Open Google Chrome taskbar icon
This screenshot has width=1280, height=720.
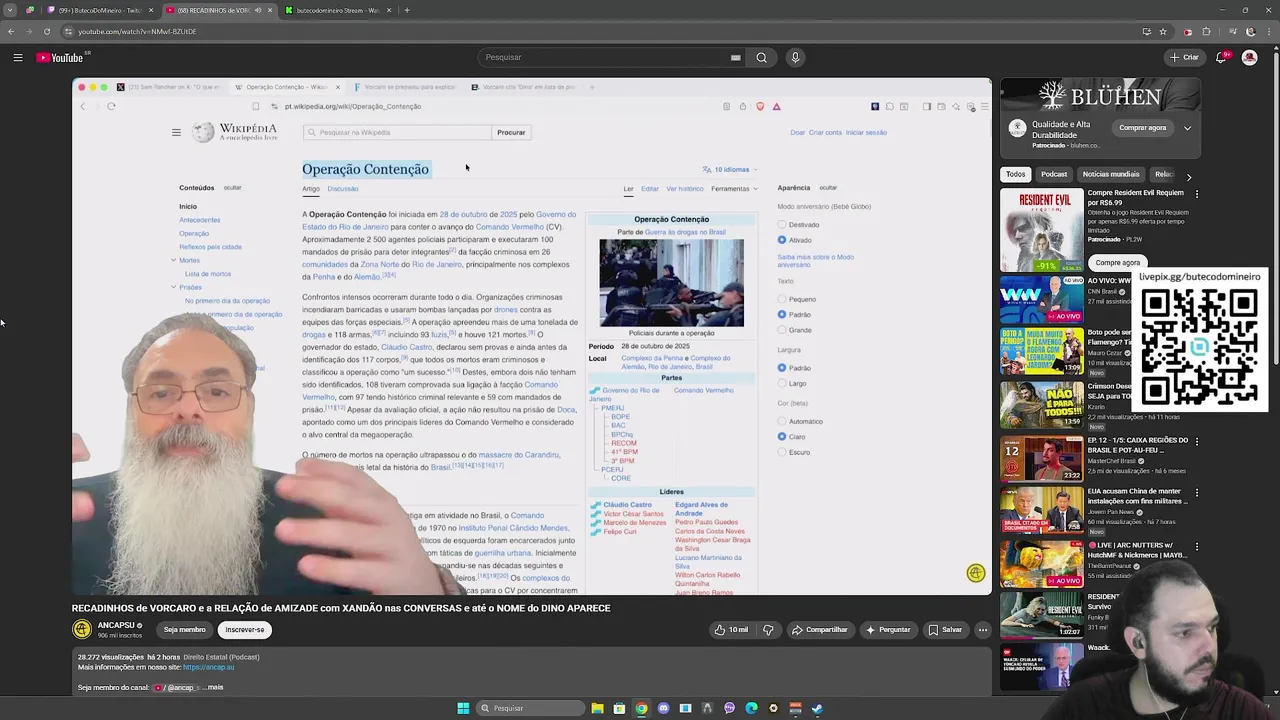[641, 708]
